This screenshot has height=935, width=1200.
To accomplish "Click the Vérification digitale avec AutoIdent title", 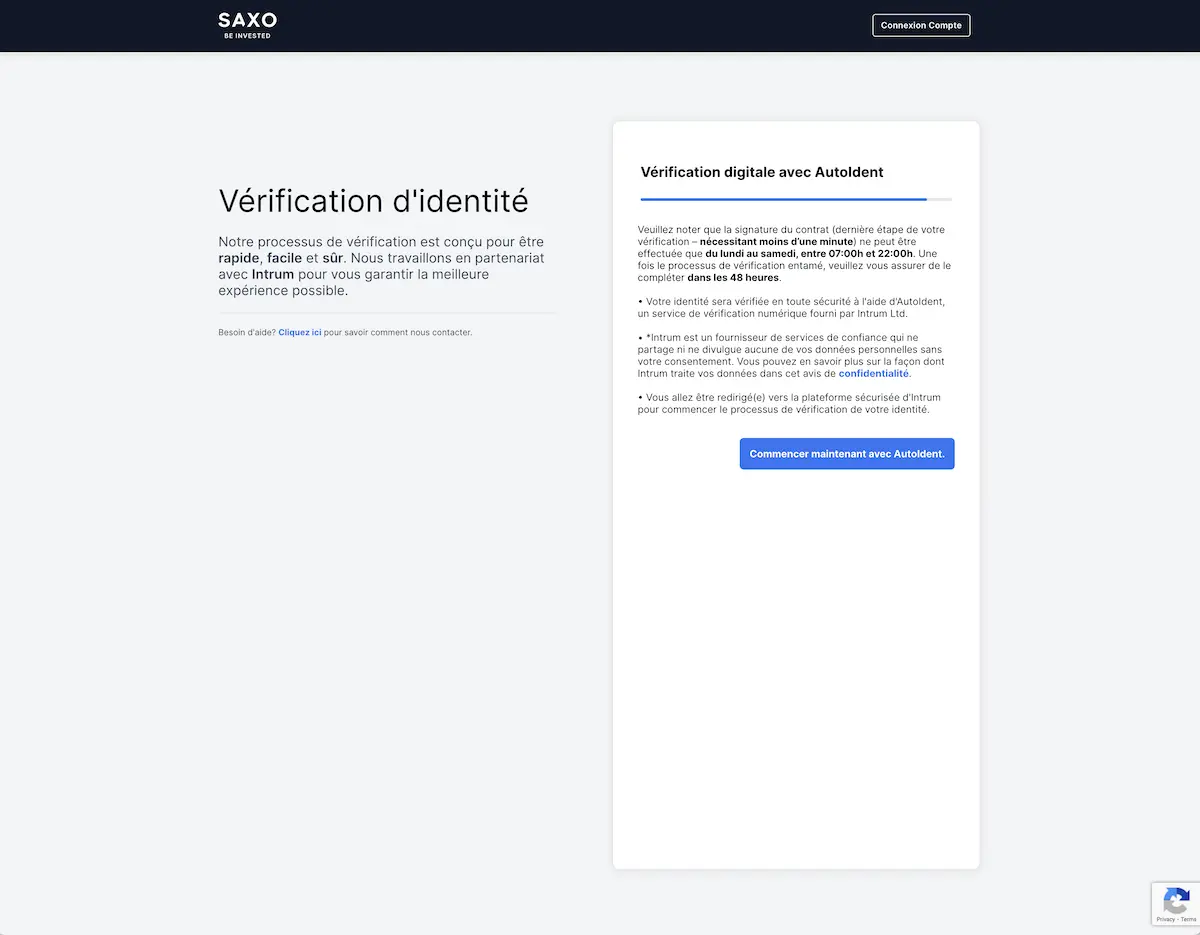I will [762, 172].
